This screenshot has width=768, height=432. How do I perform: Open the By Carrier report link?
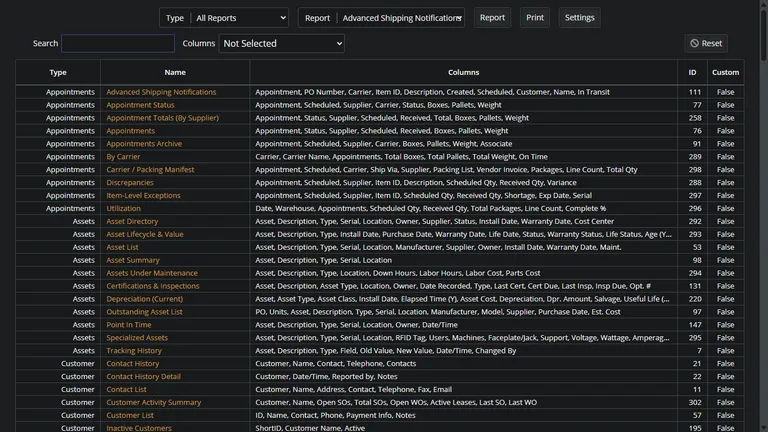point(123,157)
